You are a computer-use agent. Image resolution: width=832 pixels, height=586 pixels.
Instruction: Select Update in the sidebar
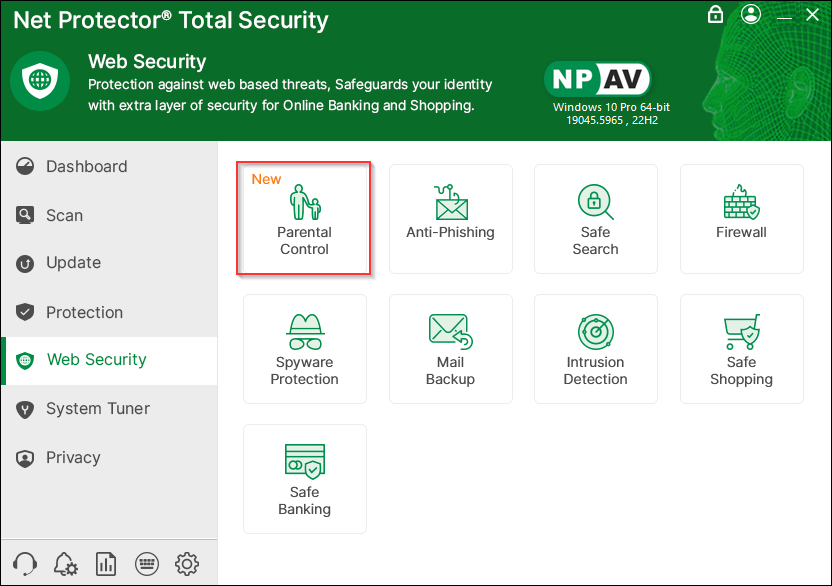point(73,263)
